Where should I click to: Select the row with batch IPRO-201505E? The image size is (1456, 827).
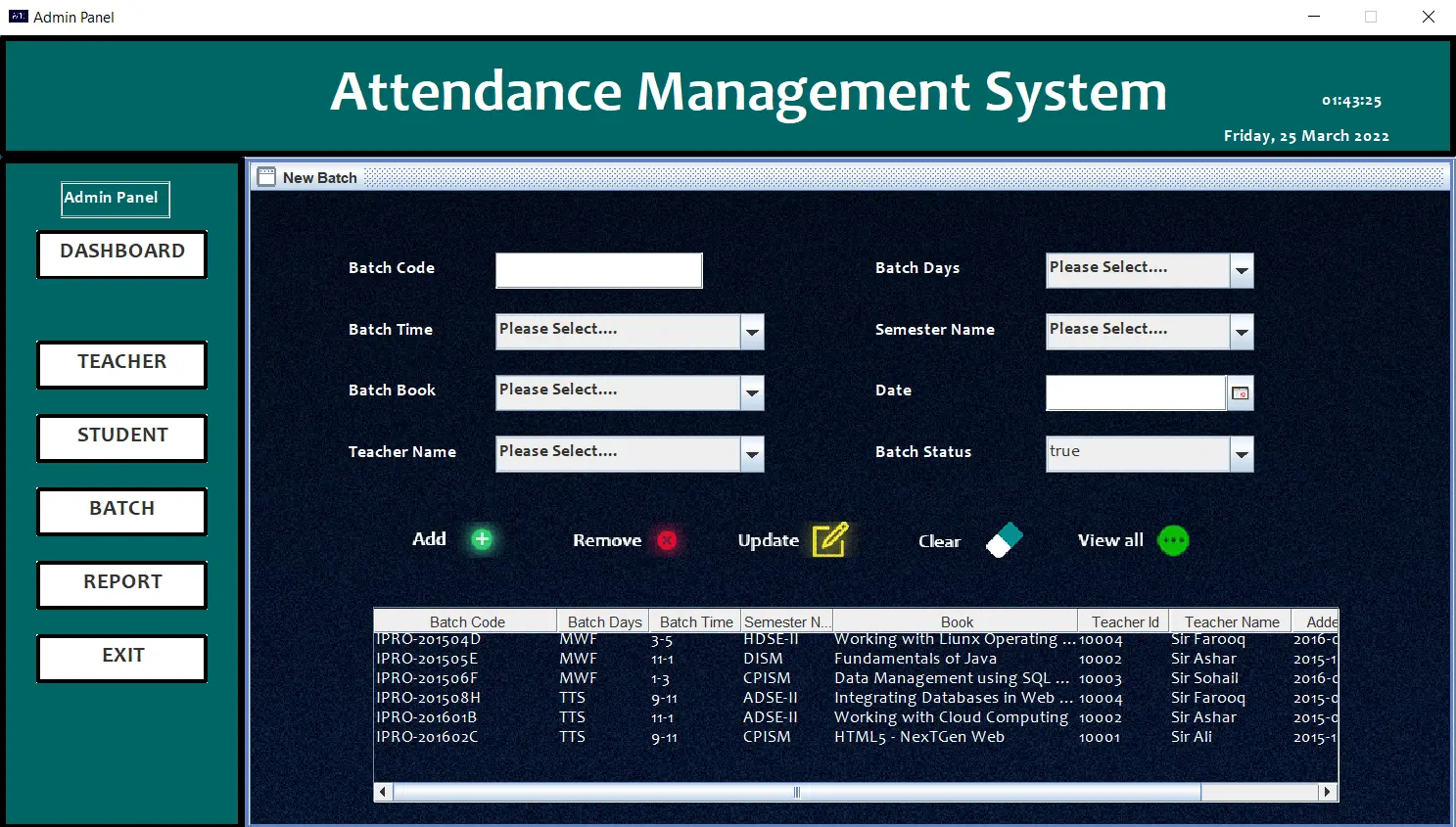[856, 659]
